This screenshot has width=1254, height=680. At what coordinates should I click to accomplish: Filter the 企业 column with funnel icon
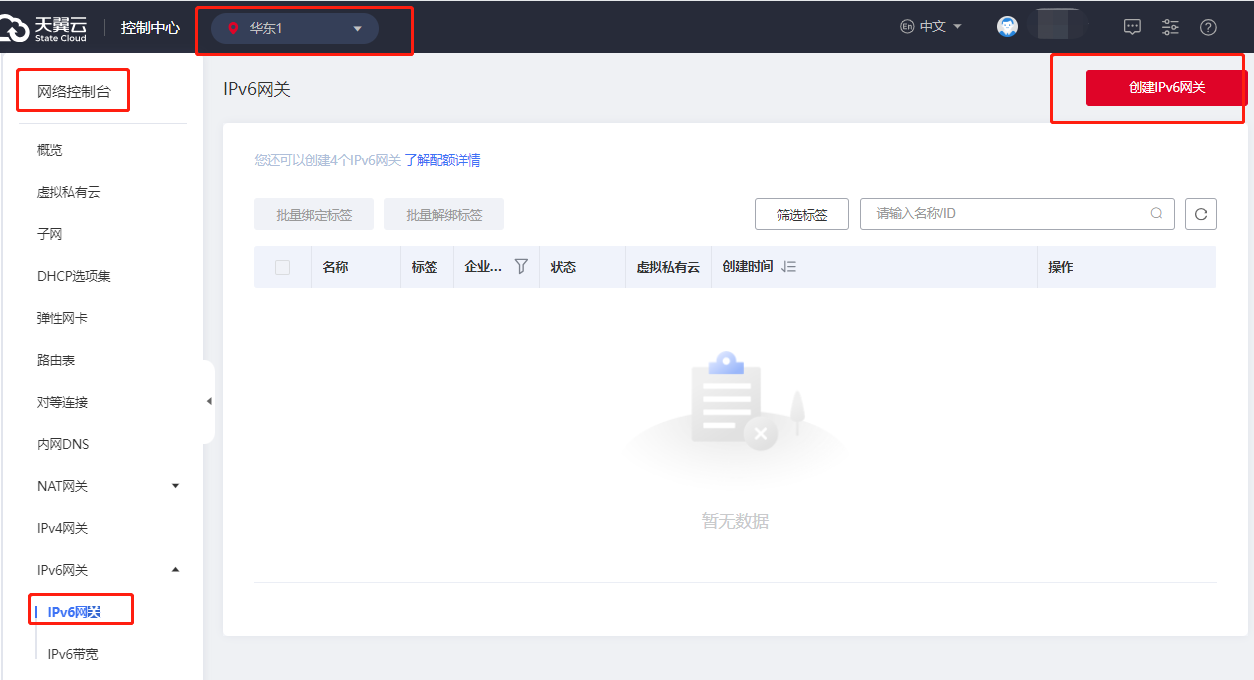pos(521,267)
